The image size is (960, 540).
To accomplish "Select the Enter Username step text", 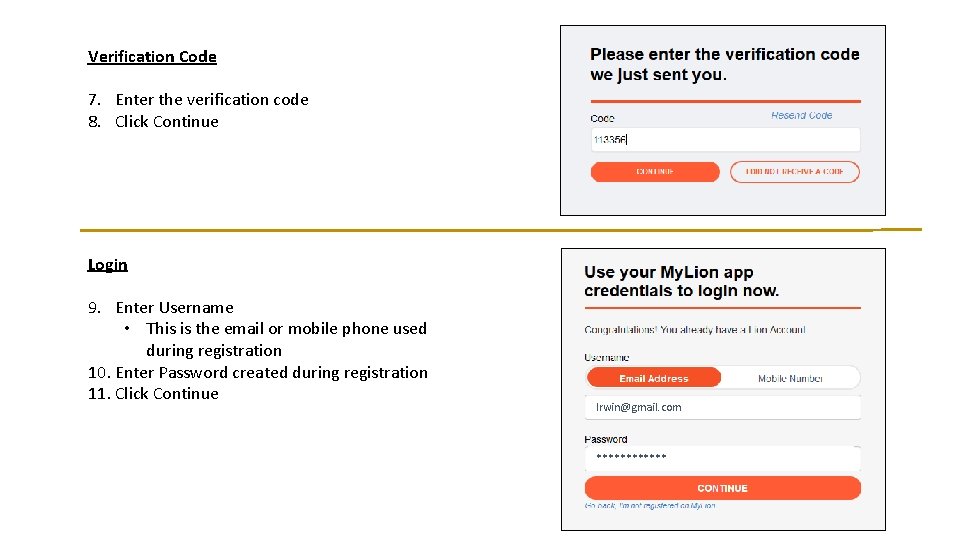I will coord(174,307).
